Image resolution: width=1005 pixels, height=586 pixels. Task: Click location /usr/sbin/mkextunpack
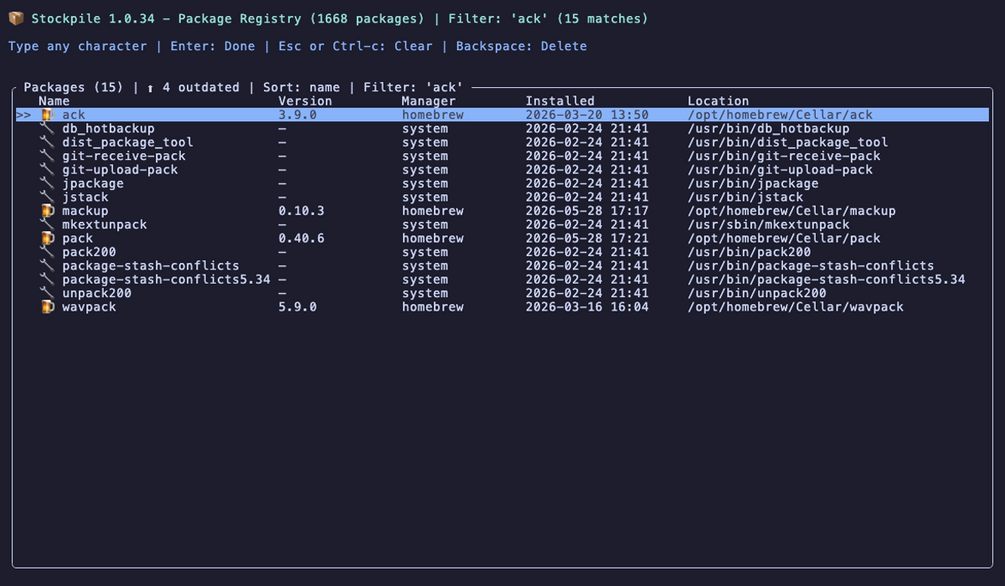pos(768,224)
